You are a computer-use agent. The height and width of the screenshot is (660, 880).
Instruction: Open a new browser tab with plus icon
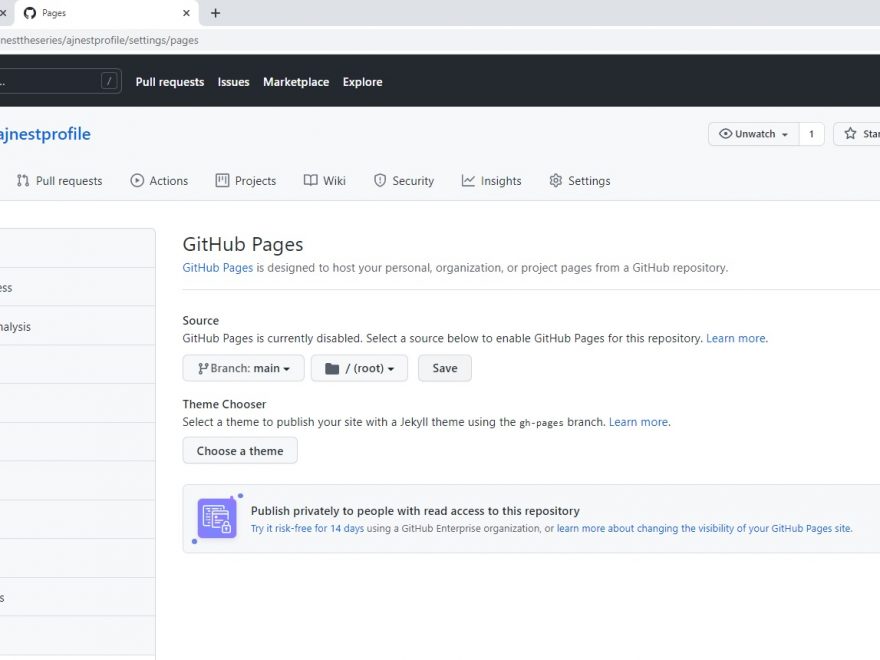[x=215, y=13]
